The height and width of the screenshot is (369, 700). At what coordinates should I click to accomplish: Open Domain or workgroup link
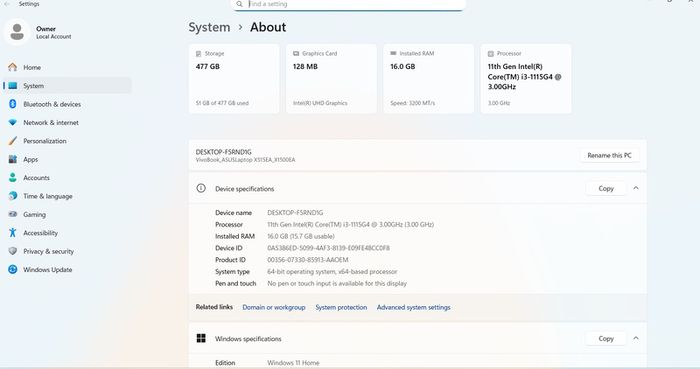[274, 307]
